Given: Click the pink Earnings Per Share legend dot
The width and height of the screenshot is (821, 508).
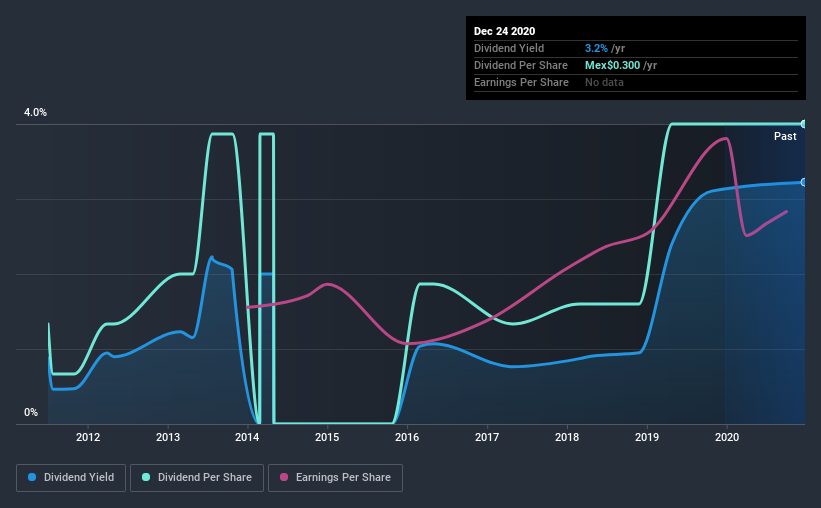Looking at the screenshot, I should point(284,477).
